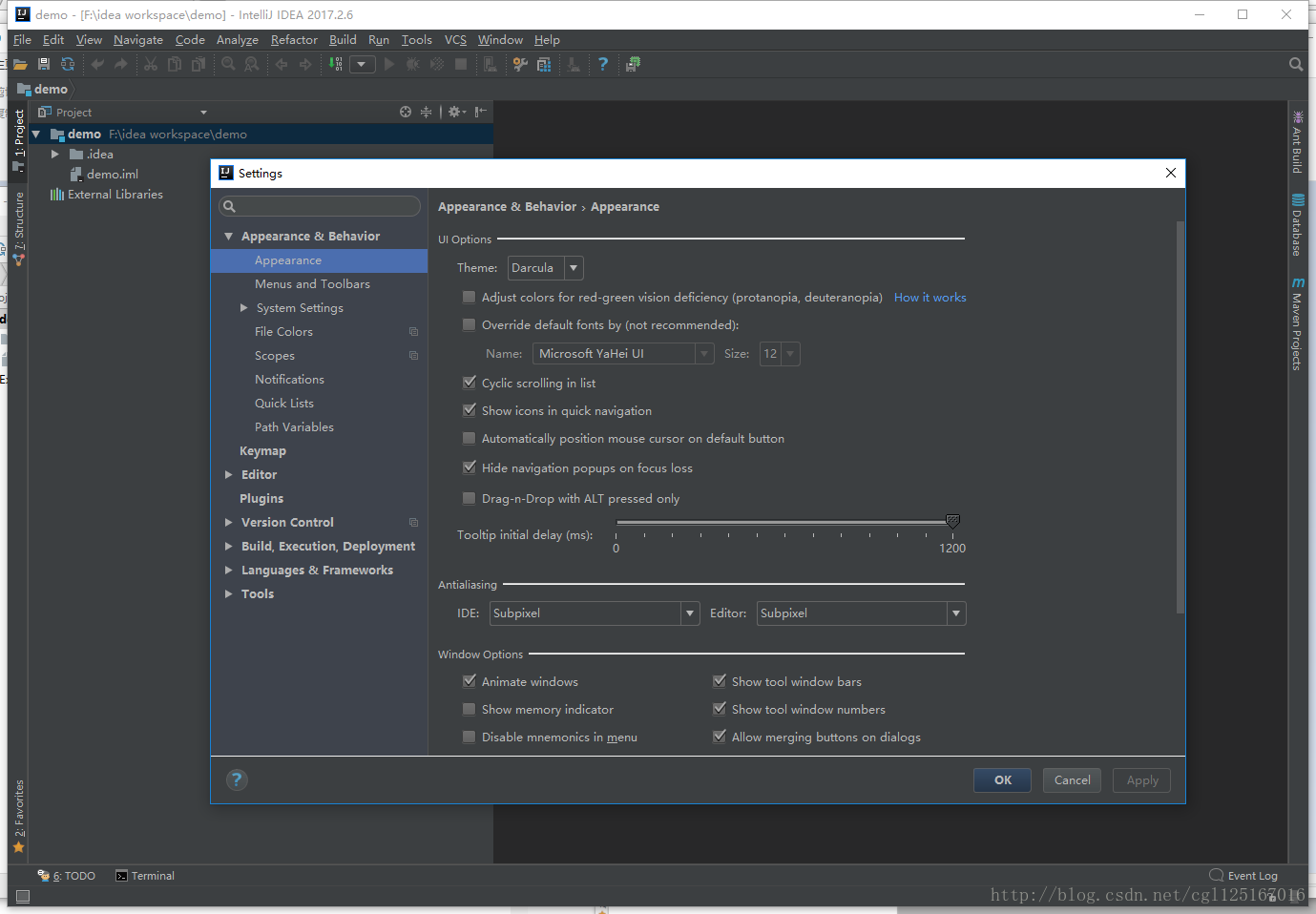Enable Disable mnemonics in menu checkbox

pos(469,737)
